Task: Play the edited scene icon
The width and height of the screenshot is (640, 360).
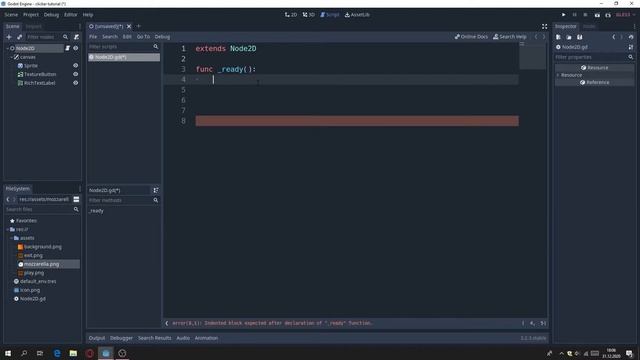Action: [x=597, y=15]
